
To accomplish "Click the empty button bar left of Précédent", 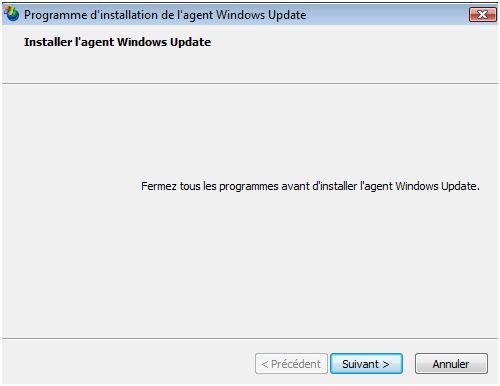I will [x=128, y=363].
